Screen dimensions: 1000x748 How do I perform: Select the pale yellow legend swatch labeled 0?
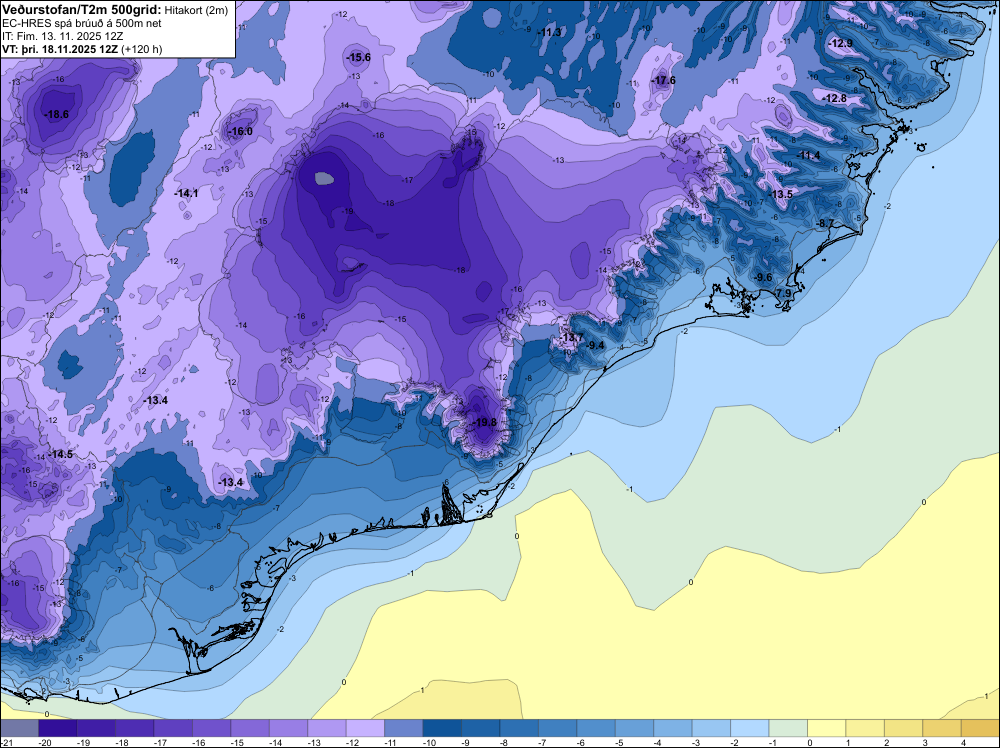coord(827,728)
